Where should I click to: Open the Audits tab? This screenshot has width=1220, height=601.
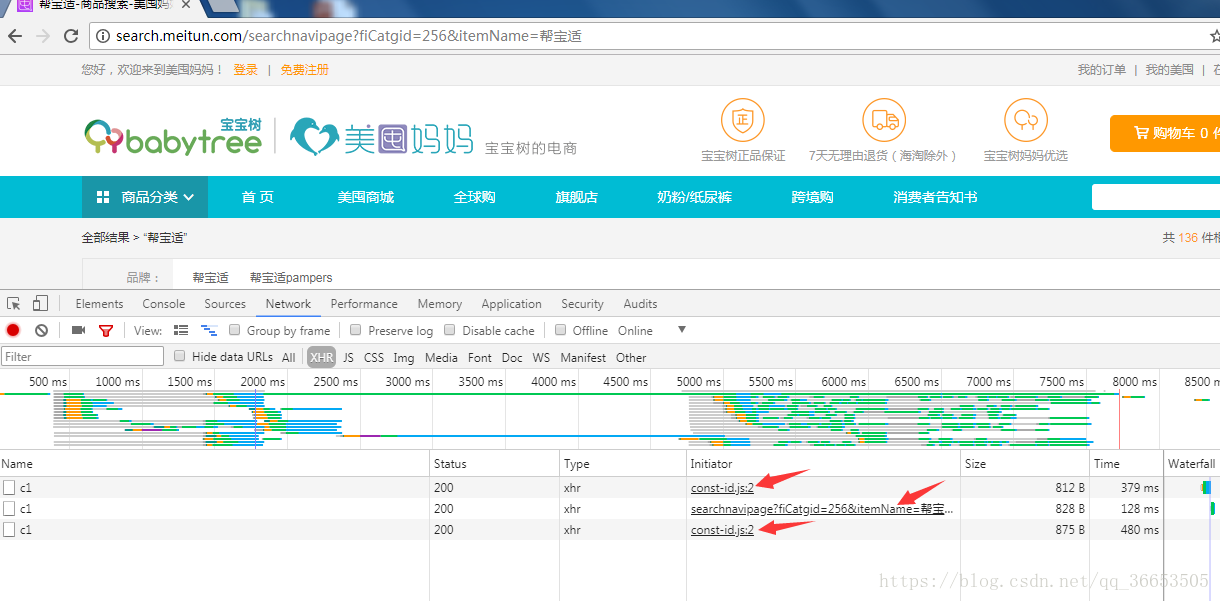pyautogui.click(x=640, y=304)
